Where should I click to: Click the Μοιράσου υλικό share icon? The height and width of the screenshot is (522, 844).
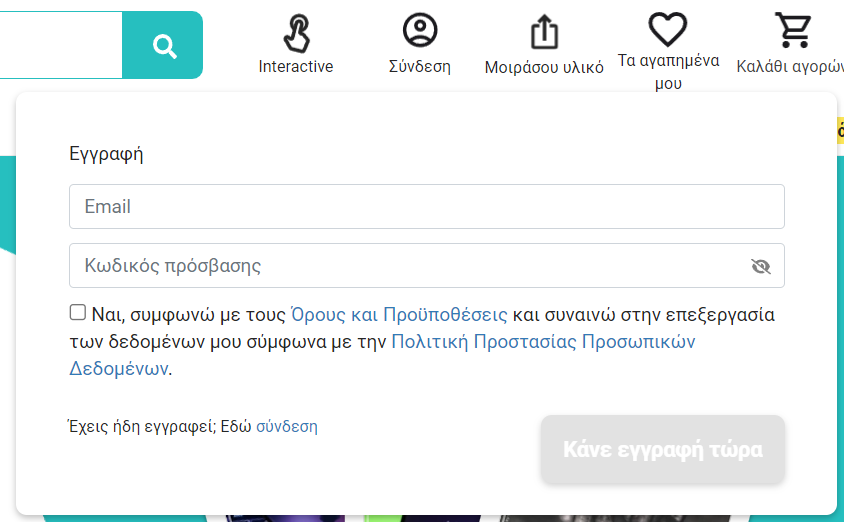tap(544, 31)
